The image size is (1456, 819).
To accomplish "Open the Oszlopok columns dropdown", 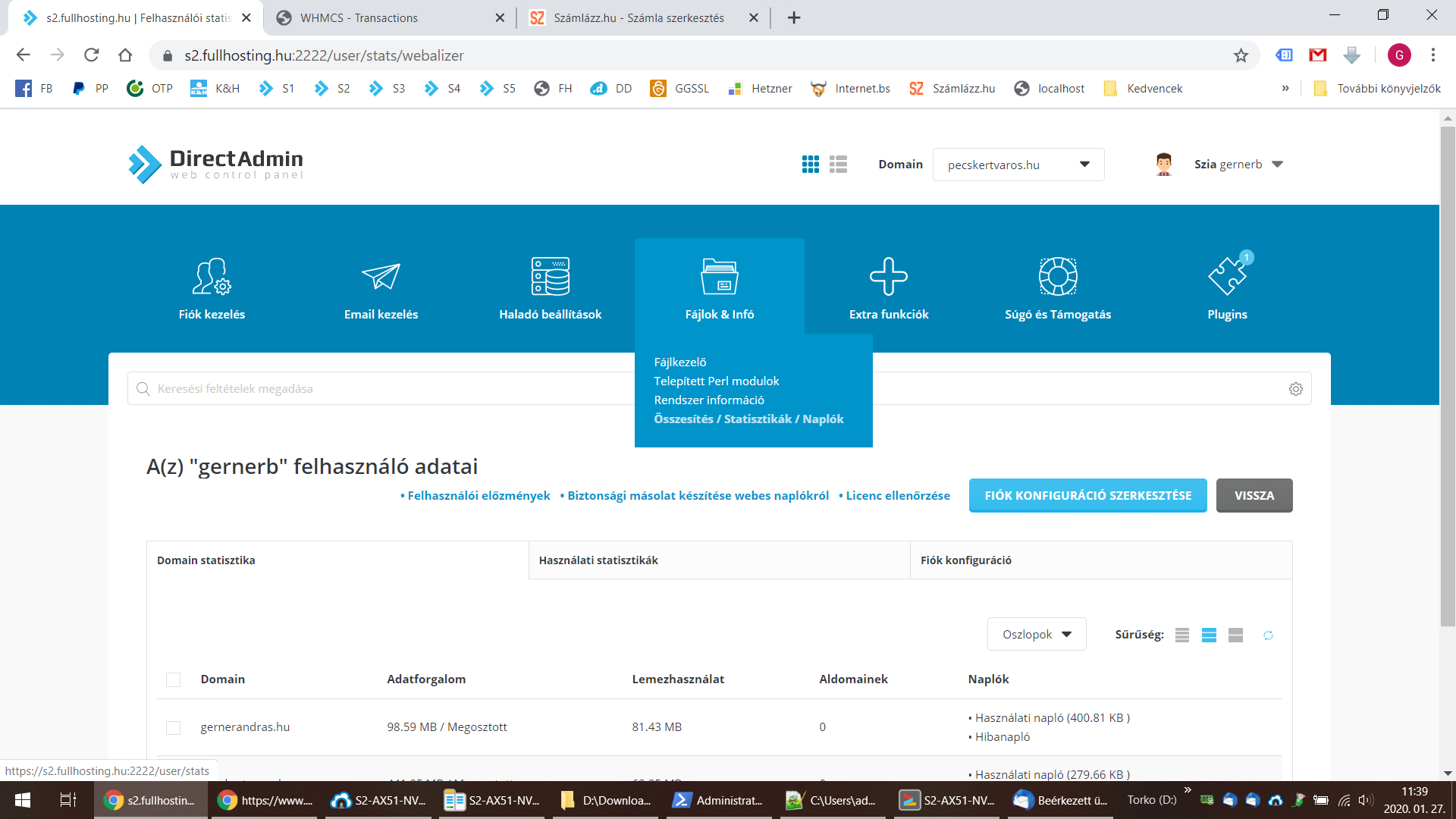I will point(1037,635).
